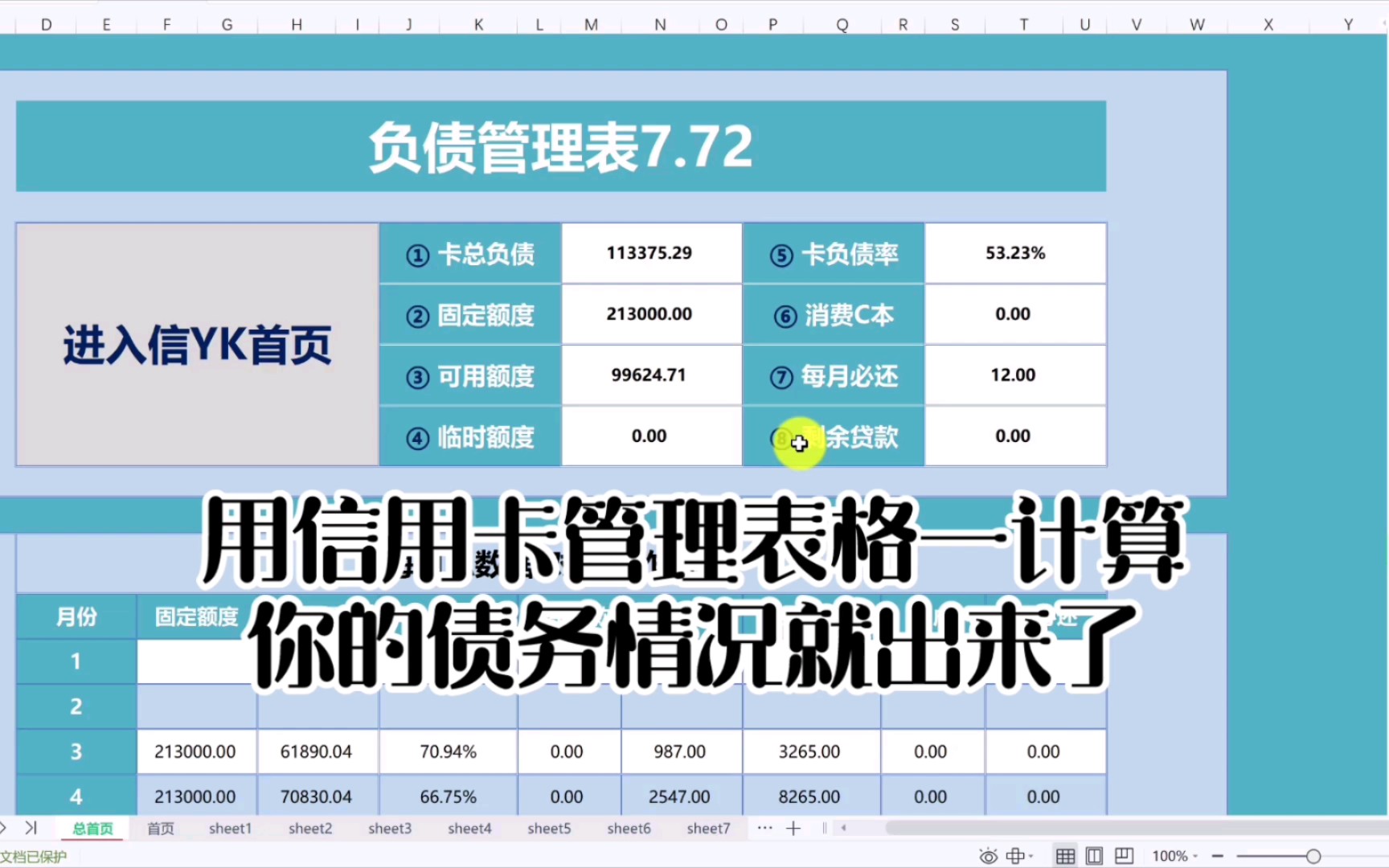Select the 987.00 cell
Viewport: 1389px width, 868px height.
tap(681, 751)
